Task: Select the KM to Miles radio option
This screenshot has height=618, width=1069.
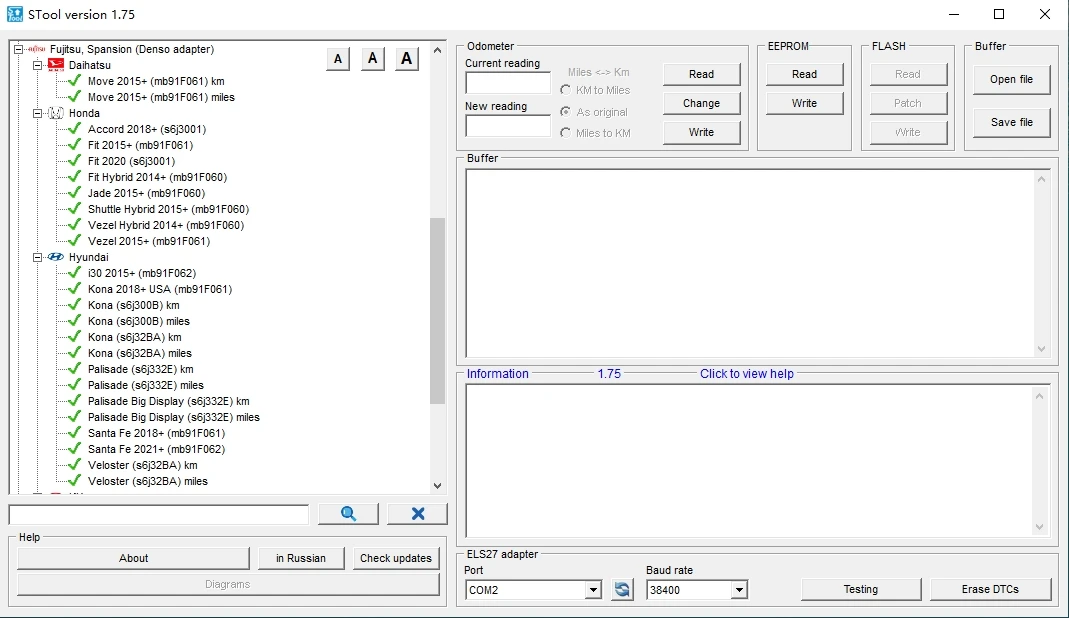Action: (x=566, y=90)
